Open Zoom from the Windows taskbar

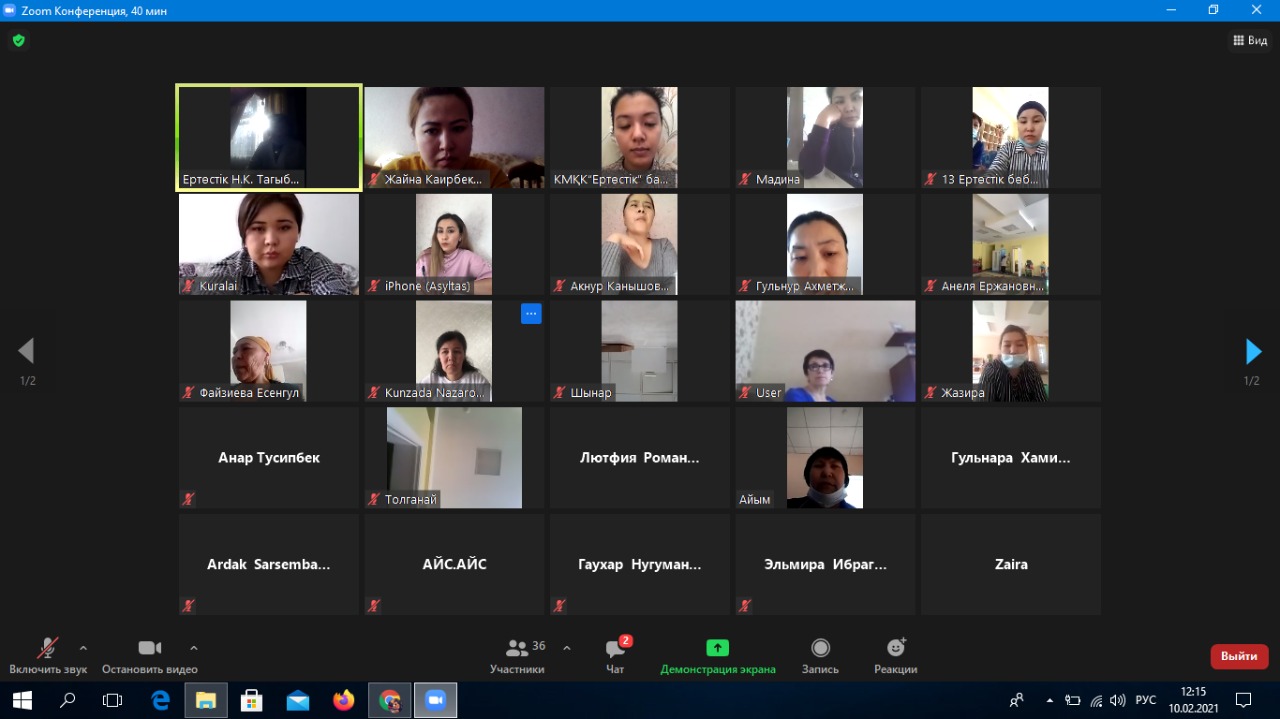(x=435, y=700)
